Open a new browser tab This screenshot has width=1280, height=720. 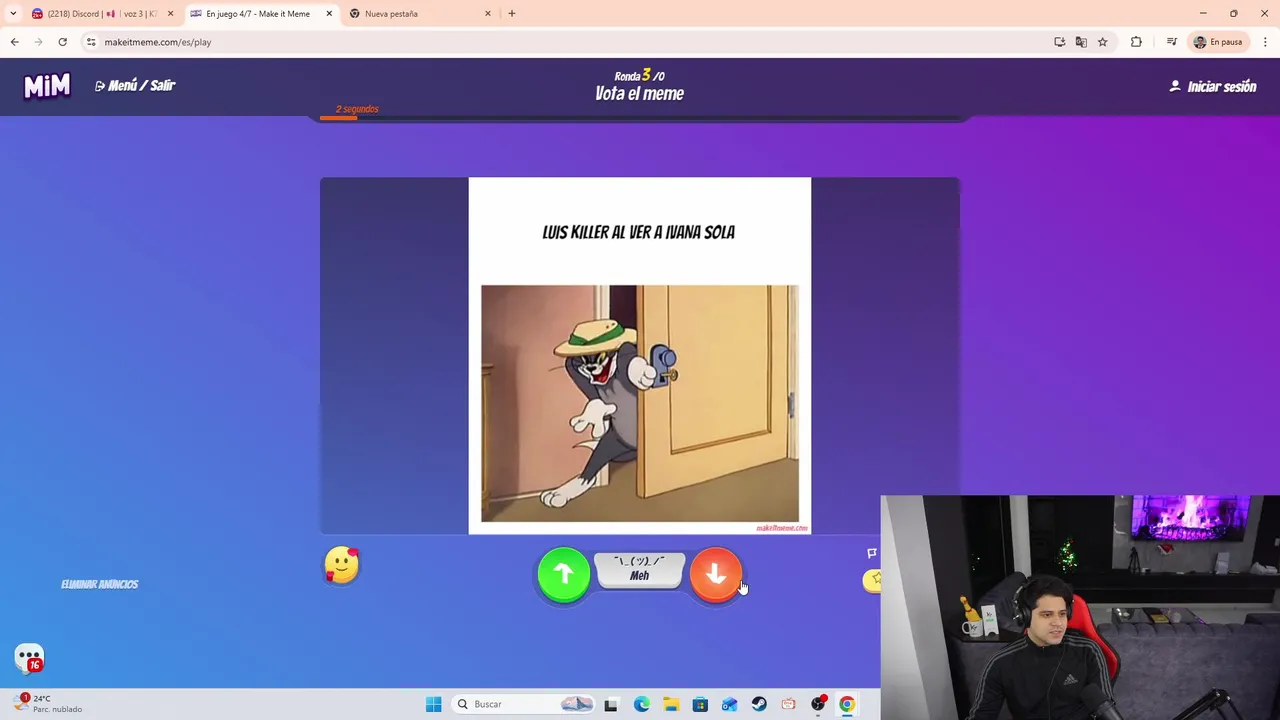(512, 14)
